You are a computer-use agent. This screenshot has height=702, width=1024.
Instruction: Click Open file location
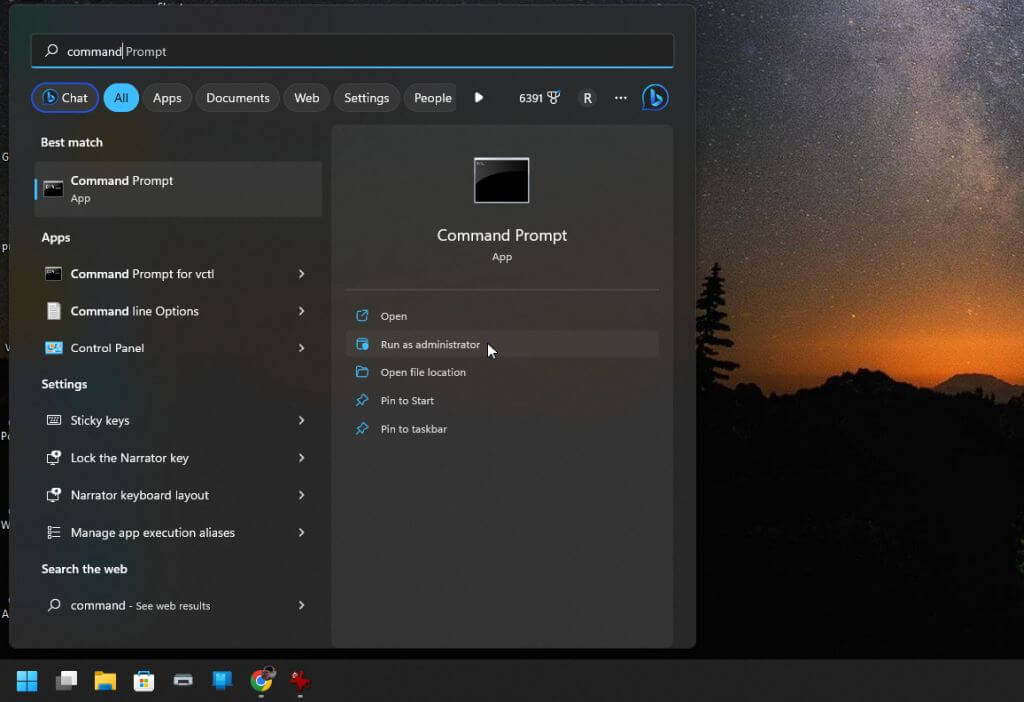tap(423, 373)
